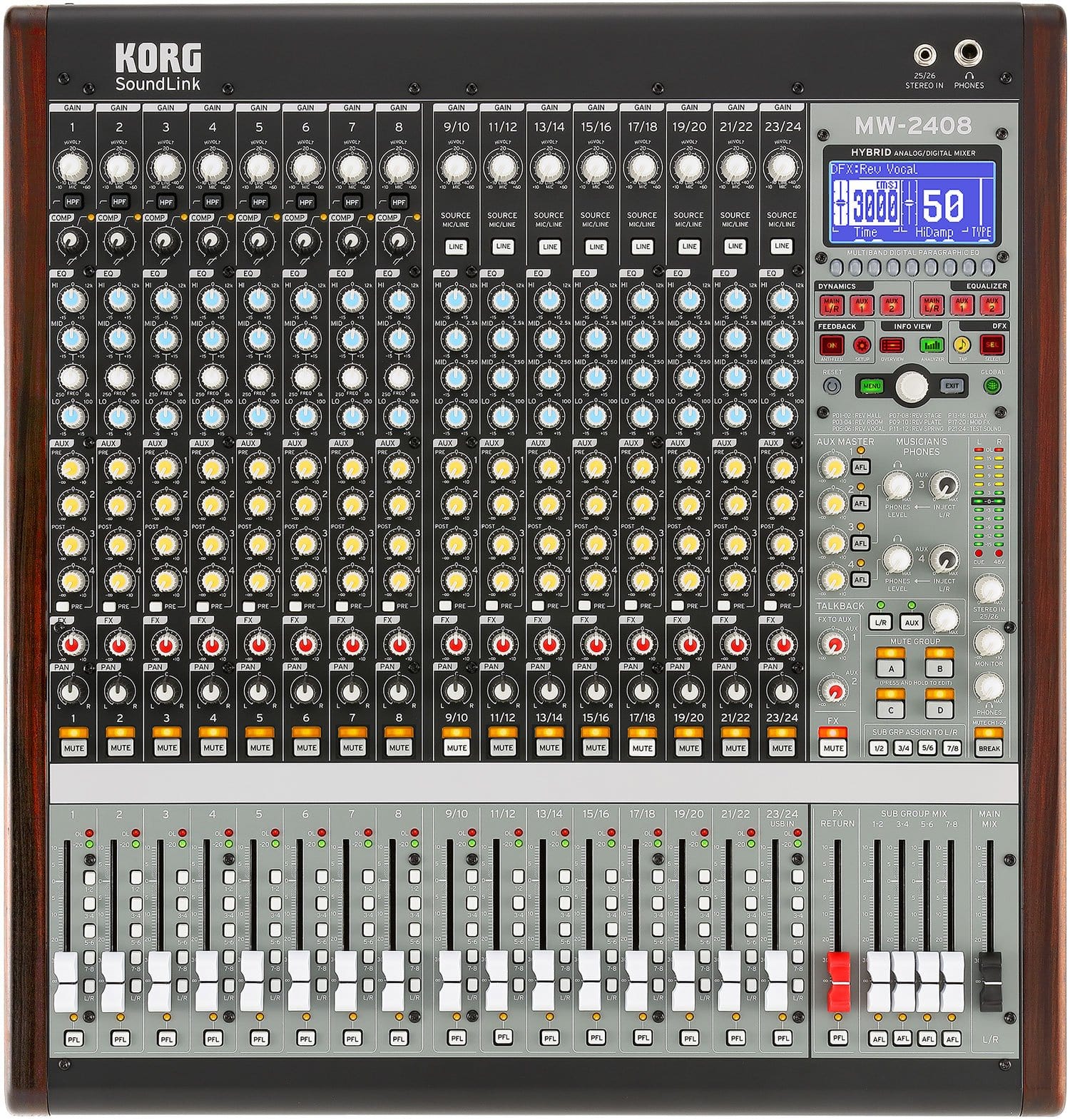Image resolution: width=1070 pixels, height=1120 pixels.
Task: Assign sub group 5/6 to L/R
Action: coord(927,748)
